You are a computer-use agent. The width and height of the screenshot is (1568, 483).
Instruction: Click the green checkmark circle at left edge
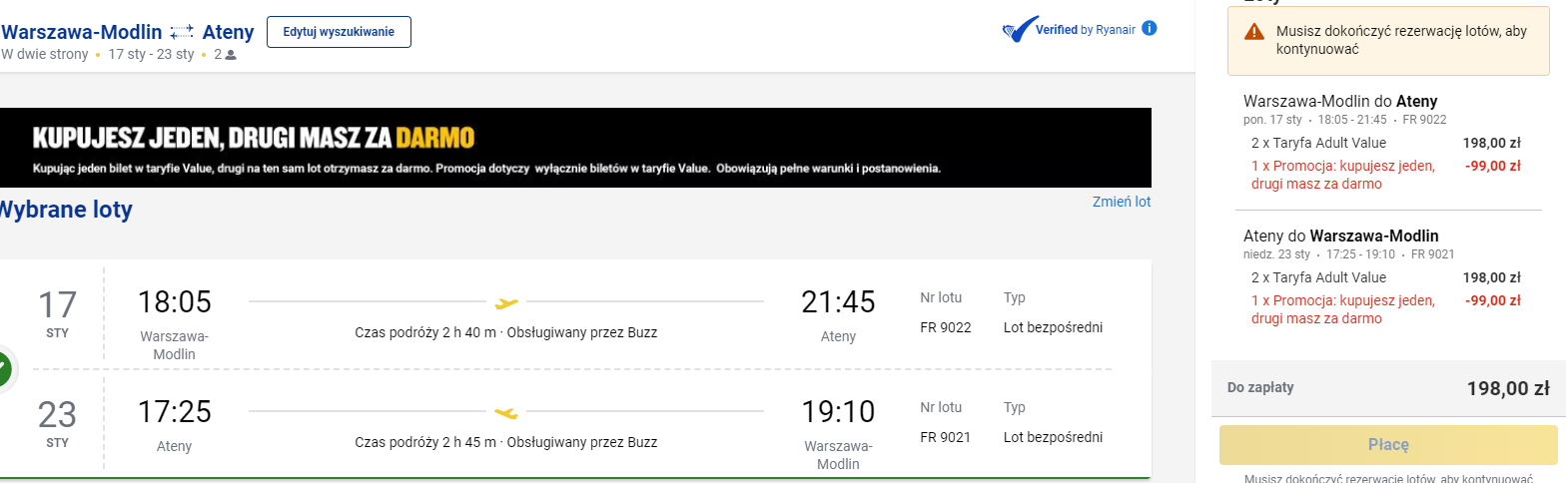[3, 368]
